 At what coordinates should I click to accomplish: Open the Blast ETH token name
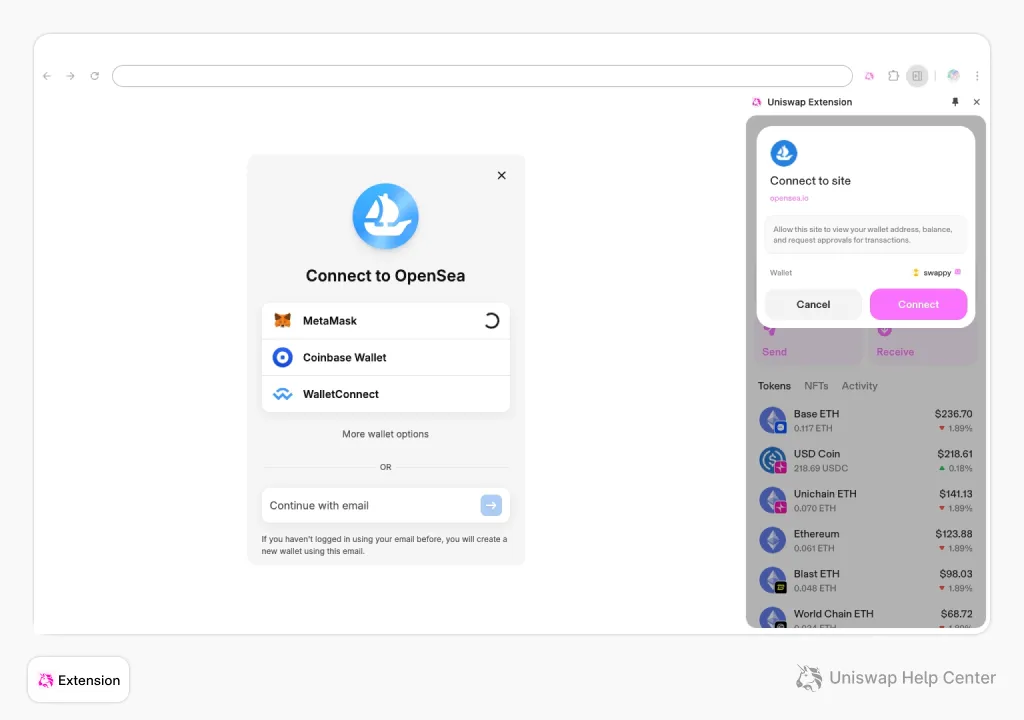click(816, 574)
